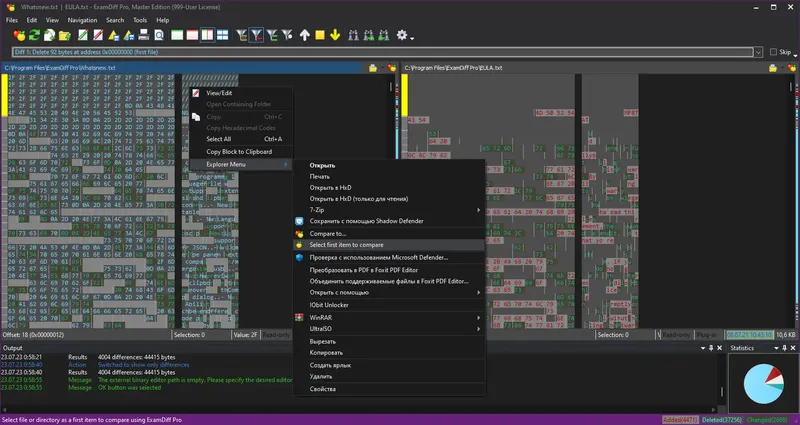This screenshot has width=800, height=425.
Task: Expand the 7-Zip submenu
Action: (389, 210)
